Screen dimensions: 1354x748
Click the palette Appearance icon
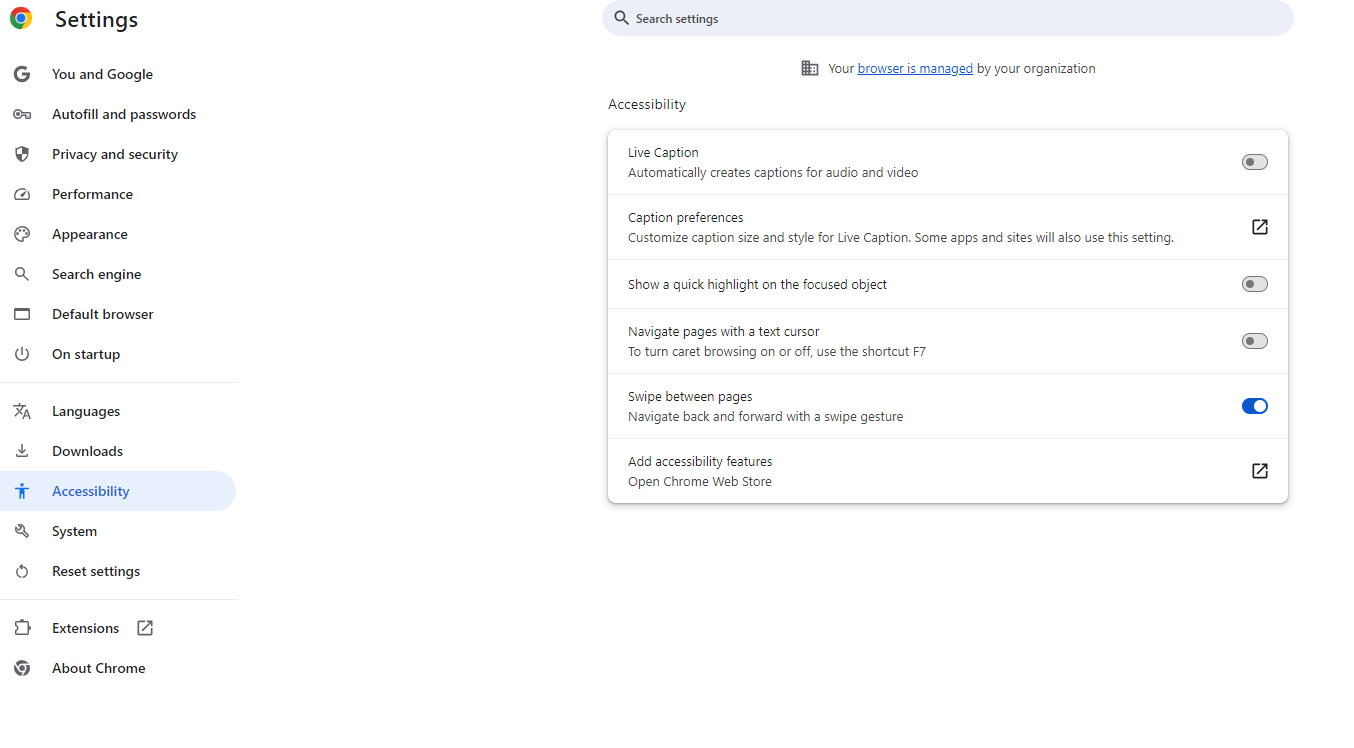(x=22, y=234)
